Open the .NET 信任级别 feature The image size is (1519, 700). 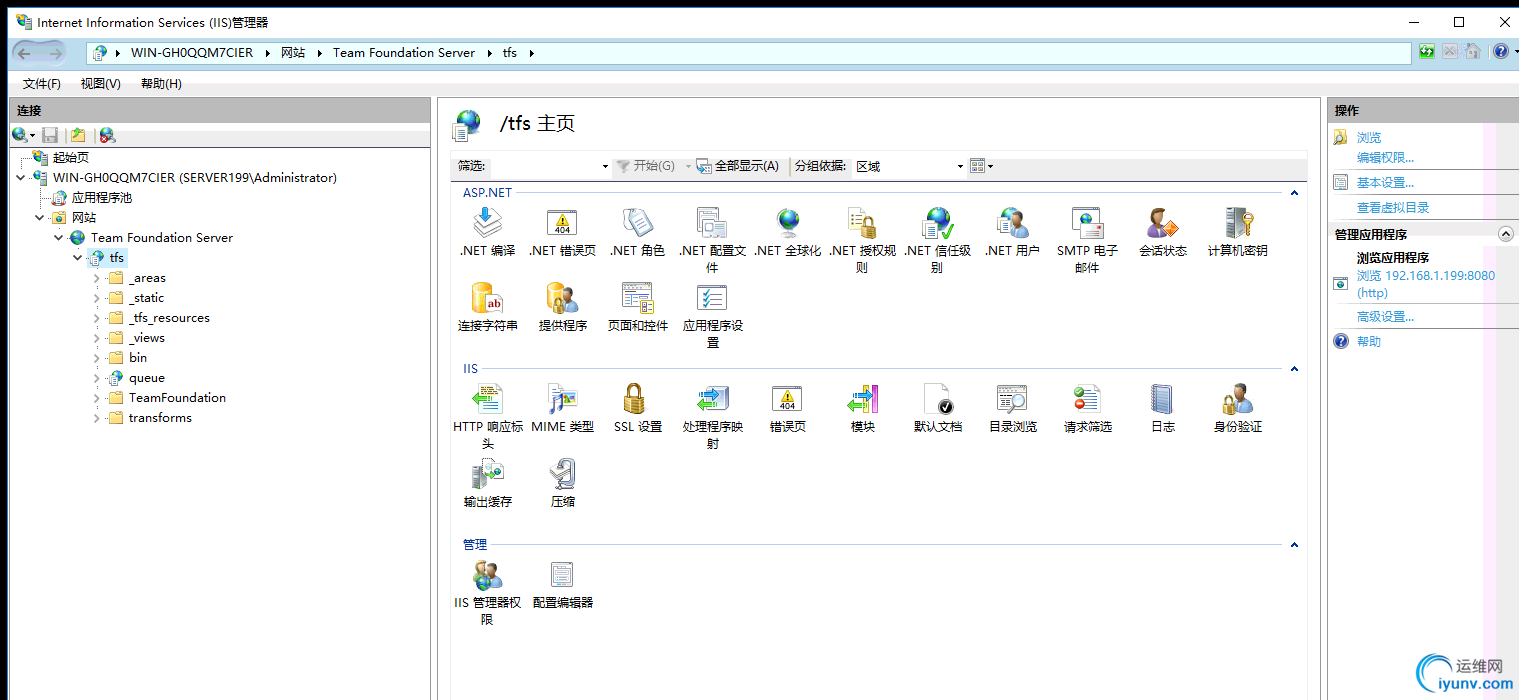[x=937, y=240]
